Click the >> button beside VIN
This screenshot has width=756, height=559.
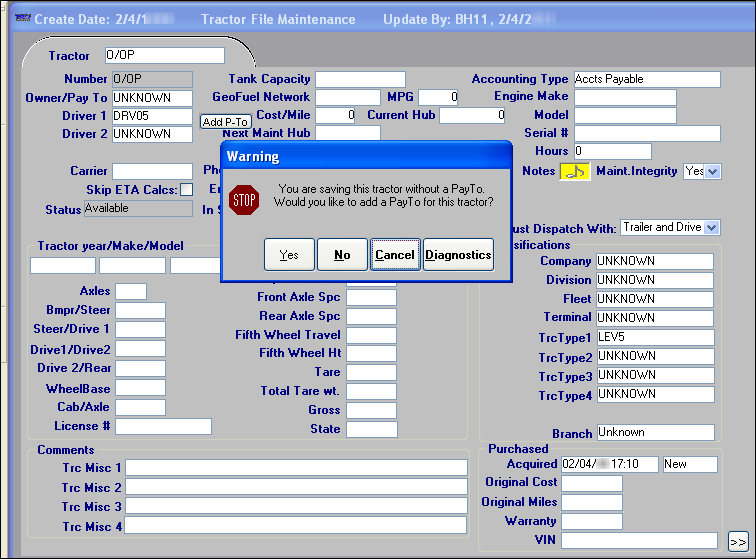tap(737, 541)
